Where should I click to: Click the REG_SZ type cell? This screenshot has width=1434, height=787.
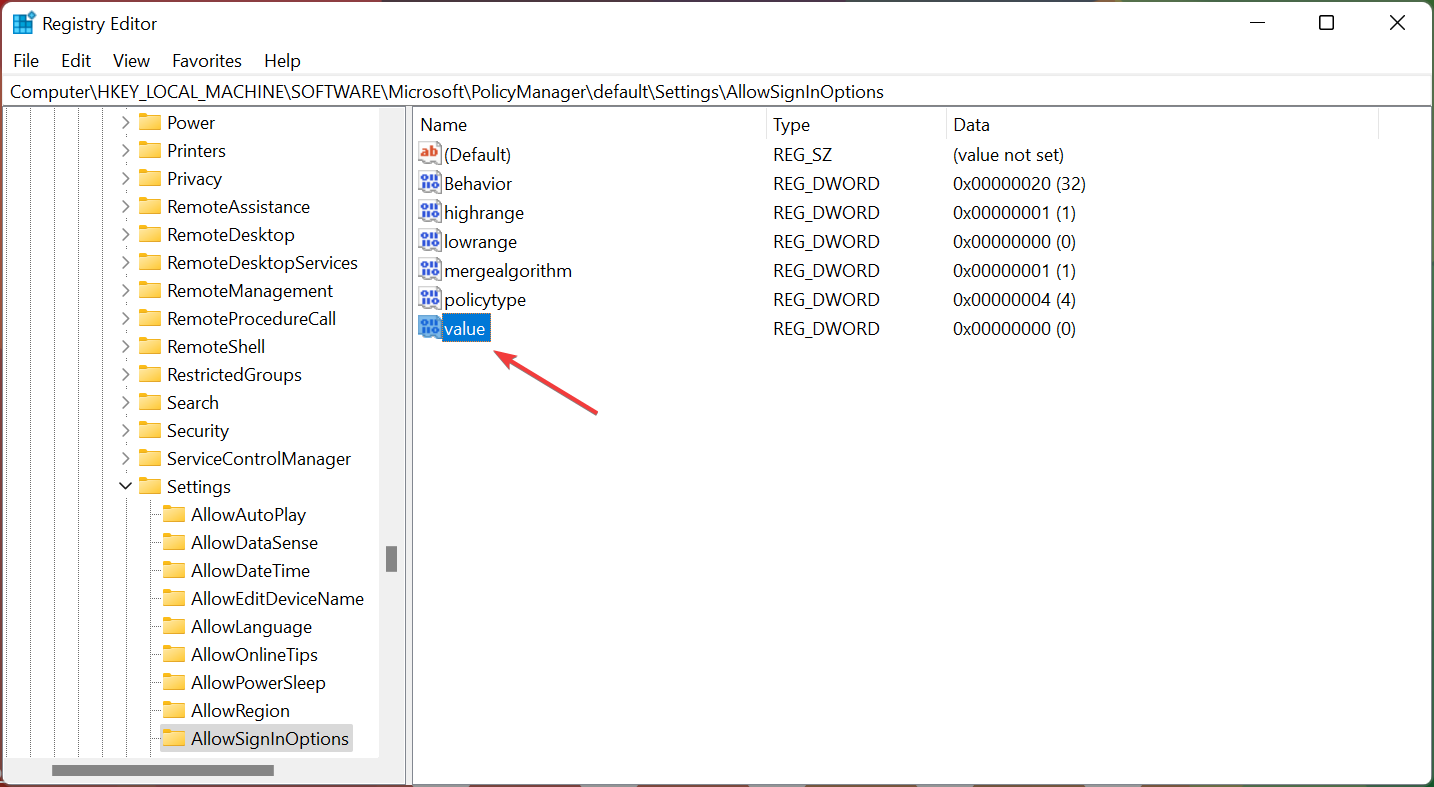click(802, 154)
